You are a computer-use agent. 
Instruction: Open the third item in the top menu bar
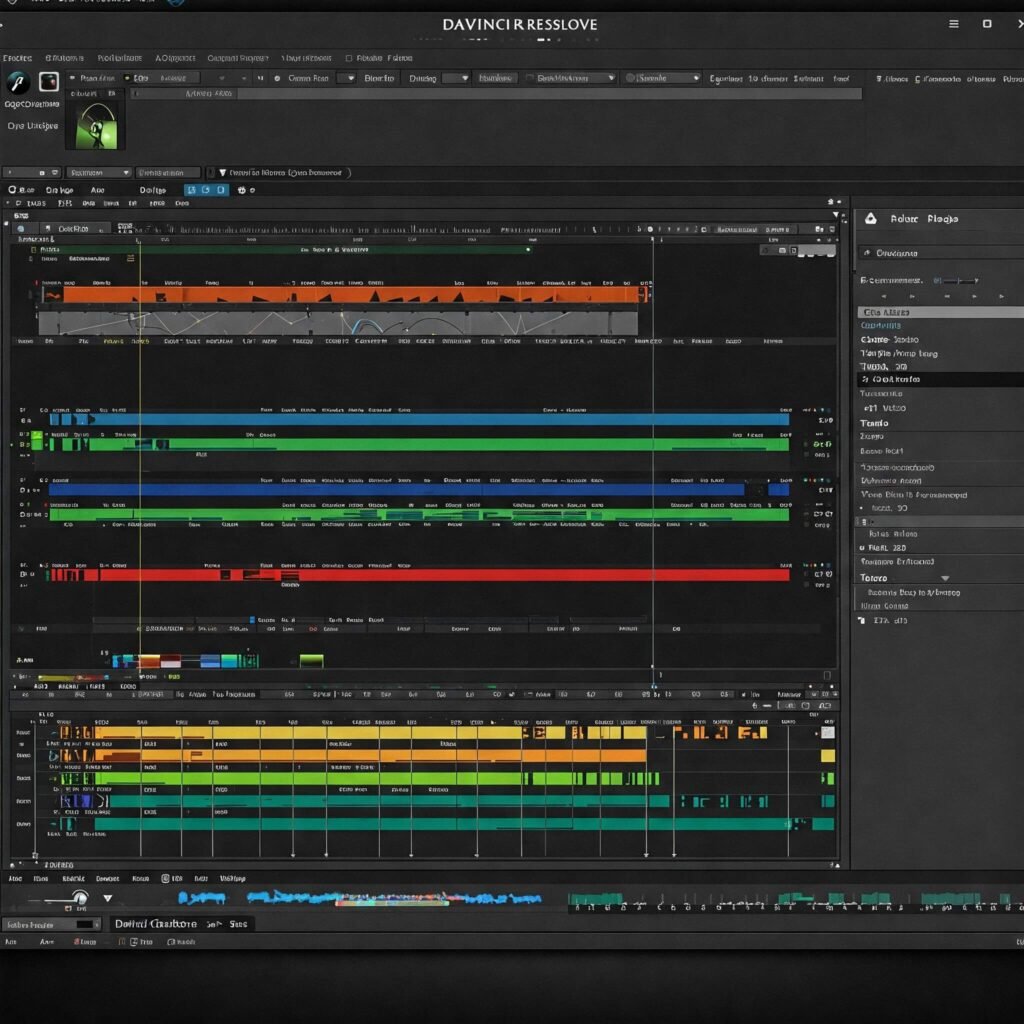(x=120, y=58)
